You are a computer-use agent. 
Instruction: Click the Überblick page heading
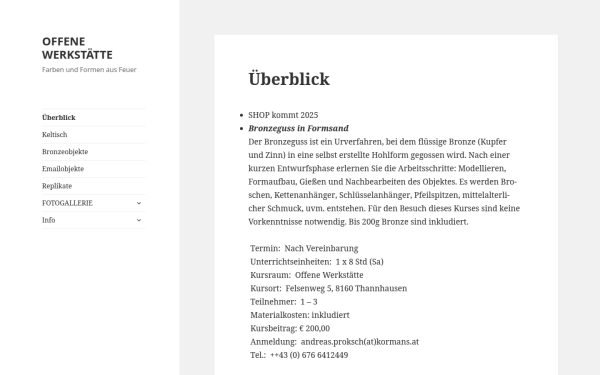tap(289, 79)
